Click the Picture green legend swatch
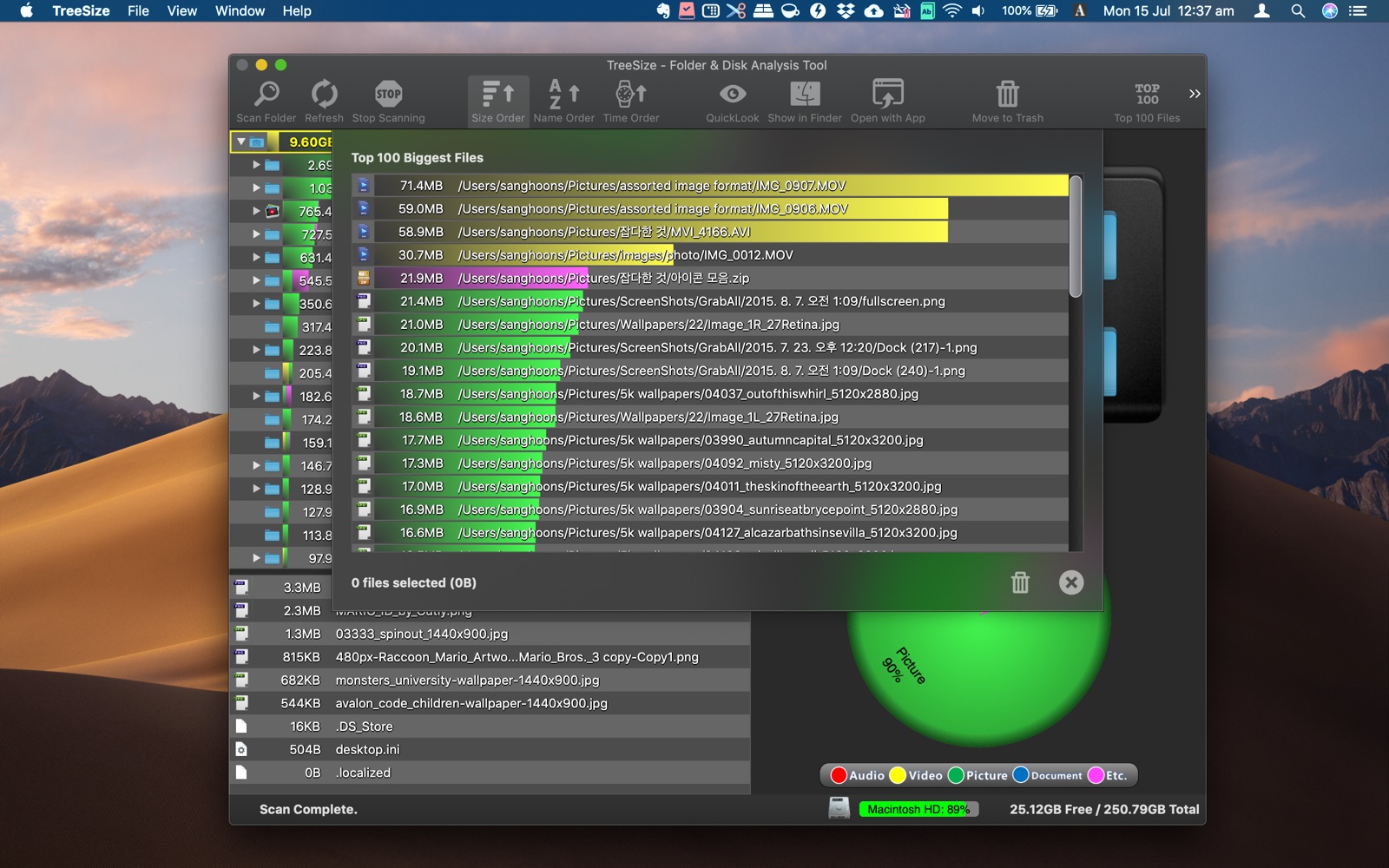This screenshot has width=1389, height=868. [x=957, y=775]
